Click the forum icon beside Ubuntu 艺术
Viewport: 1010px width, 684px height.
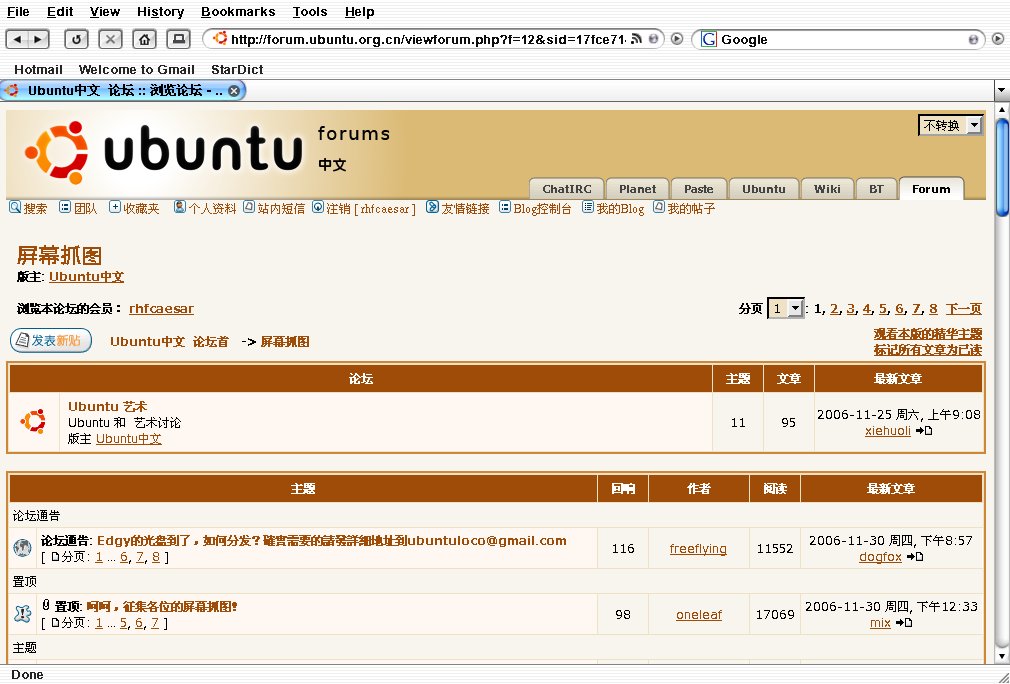tap(33, 421)
